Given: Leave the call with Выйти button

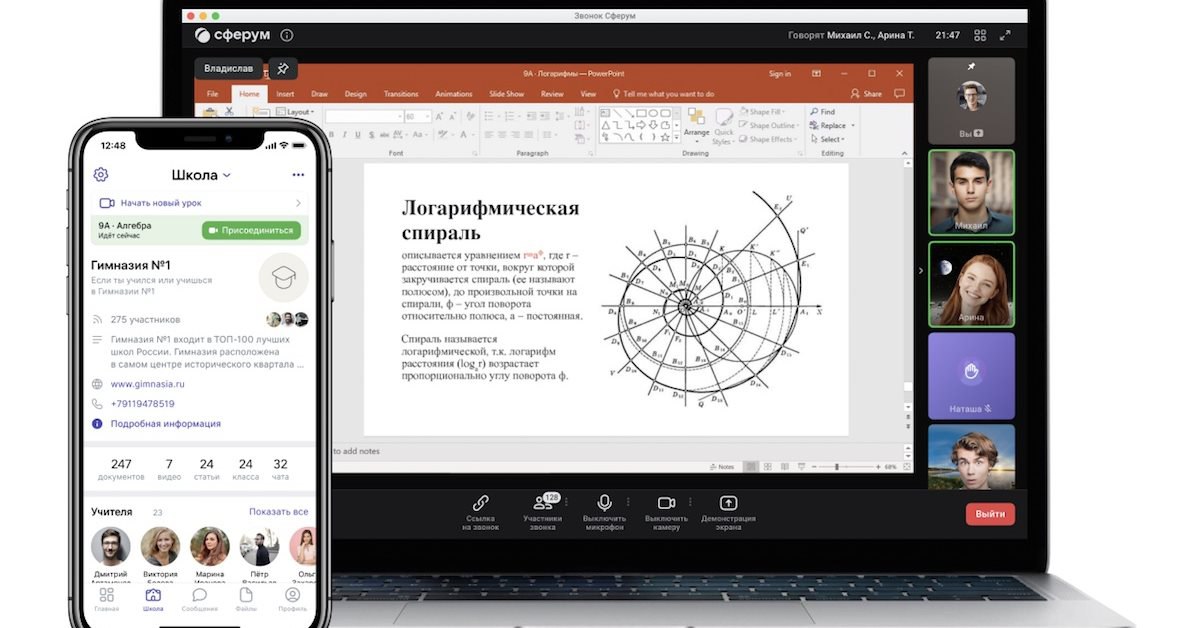Looking at the screenshot, I should tap(990, 514).
